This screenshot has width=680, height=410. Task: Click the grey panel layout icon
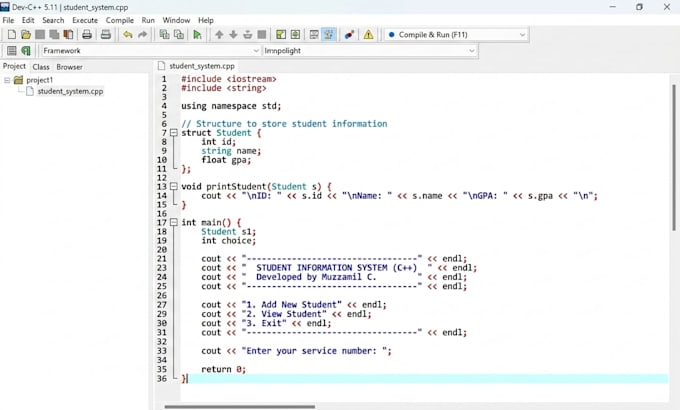pyautogui.click(x=314, y=35)
